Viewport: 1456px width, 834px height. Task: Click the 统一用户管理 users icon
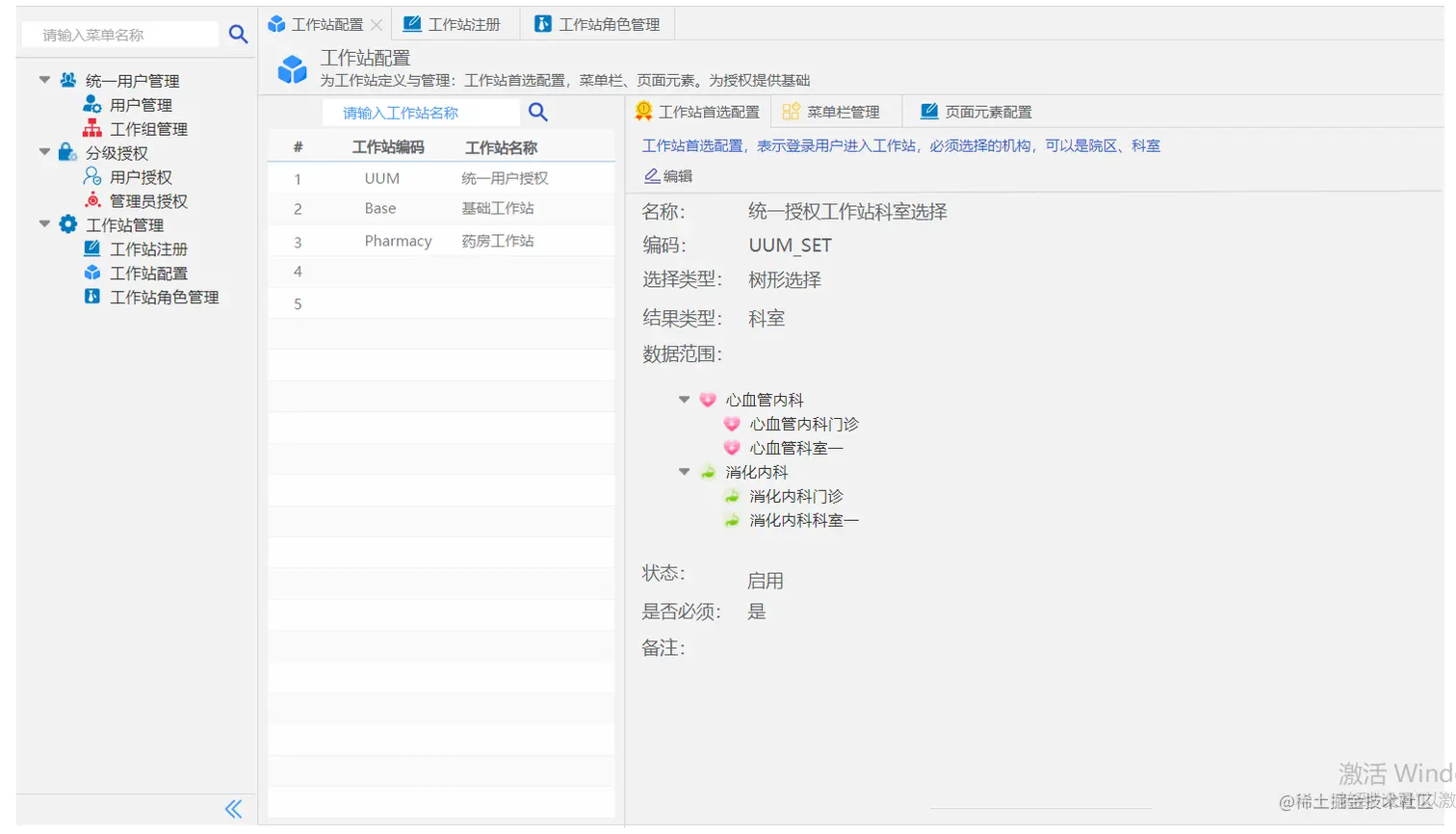(x=68, y=80)
